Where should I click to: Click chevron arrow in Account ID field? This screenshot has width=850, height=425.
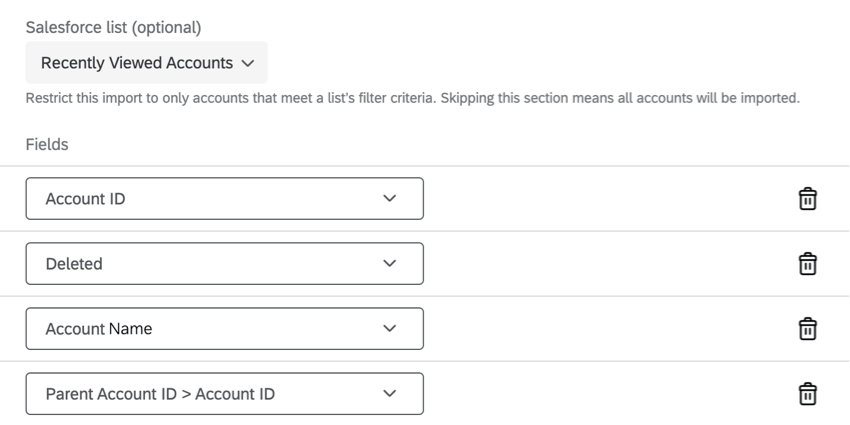(x=389, y=198)
